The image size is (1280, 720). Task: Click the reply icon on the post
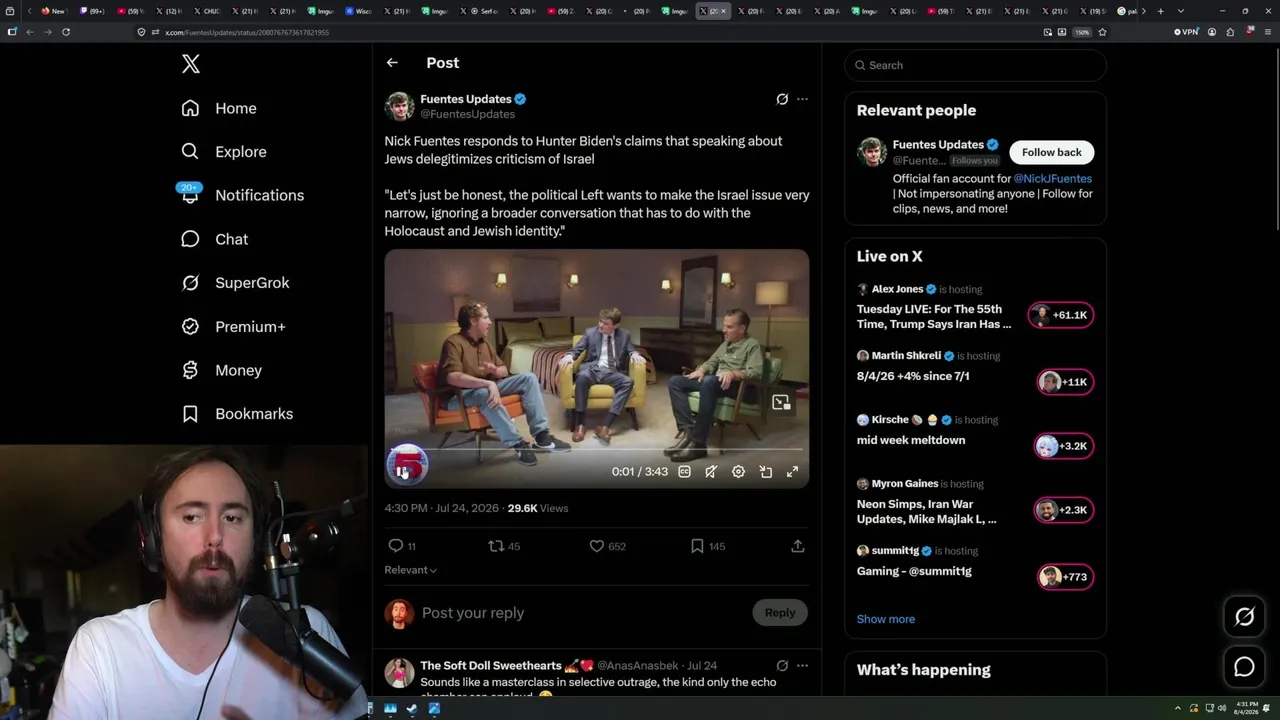396,546
